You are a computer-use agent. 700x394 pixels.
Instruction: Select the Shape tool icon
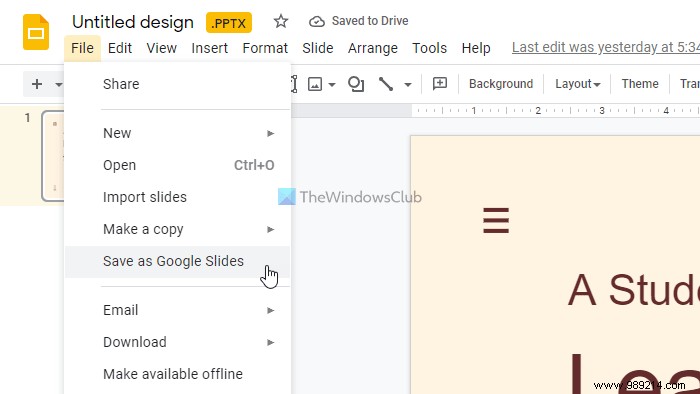(x=356, y=84)
